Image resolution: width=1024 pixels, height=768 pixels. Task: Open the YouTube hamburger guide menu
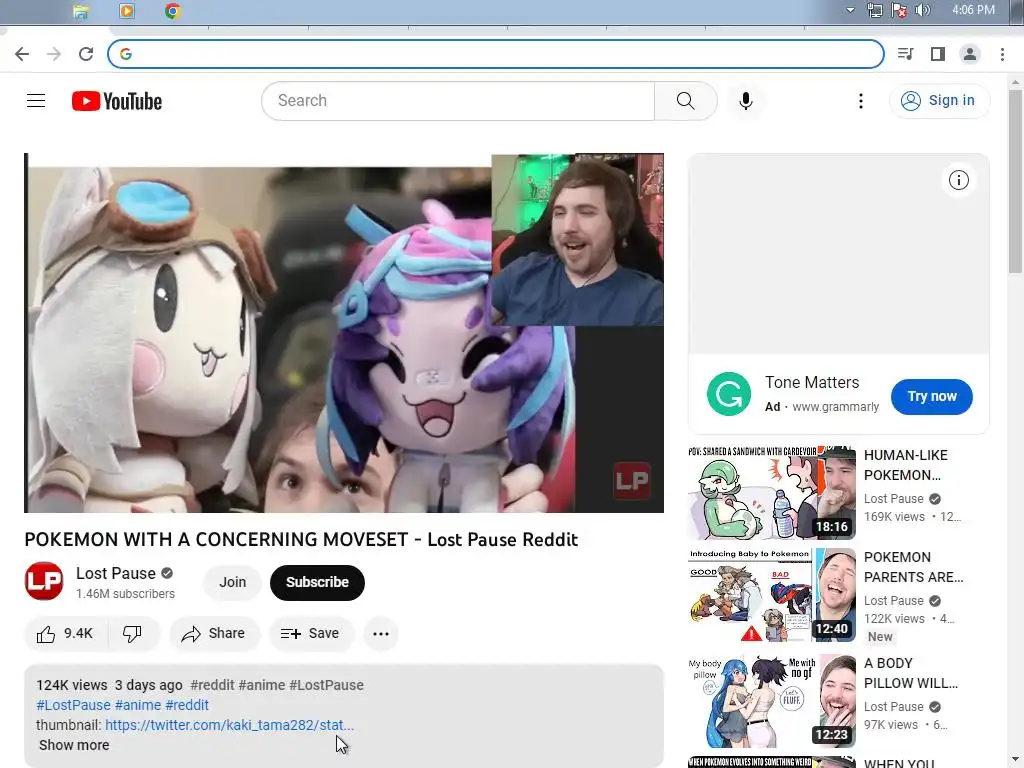(36, 101)
